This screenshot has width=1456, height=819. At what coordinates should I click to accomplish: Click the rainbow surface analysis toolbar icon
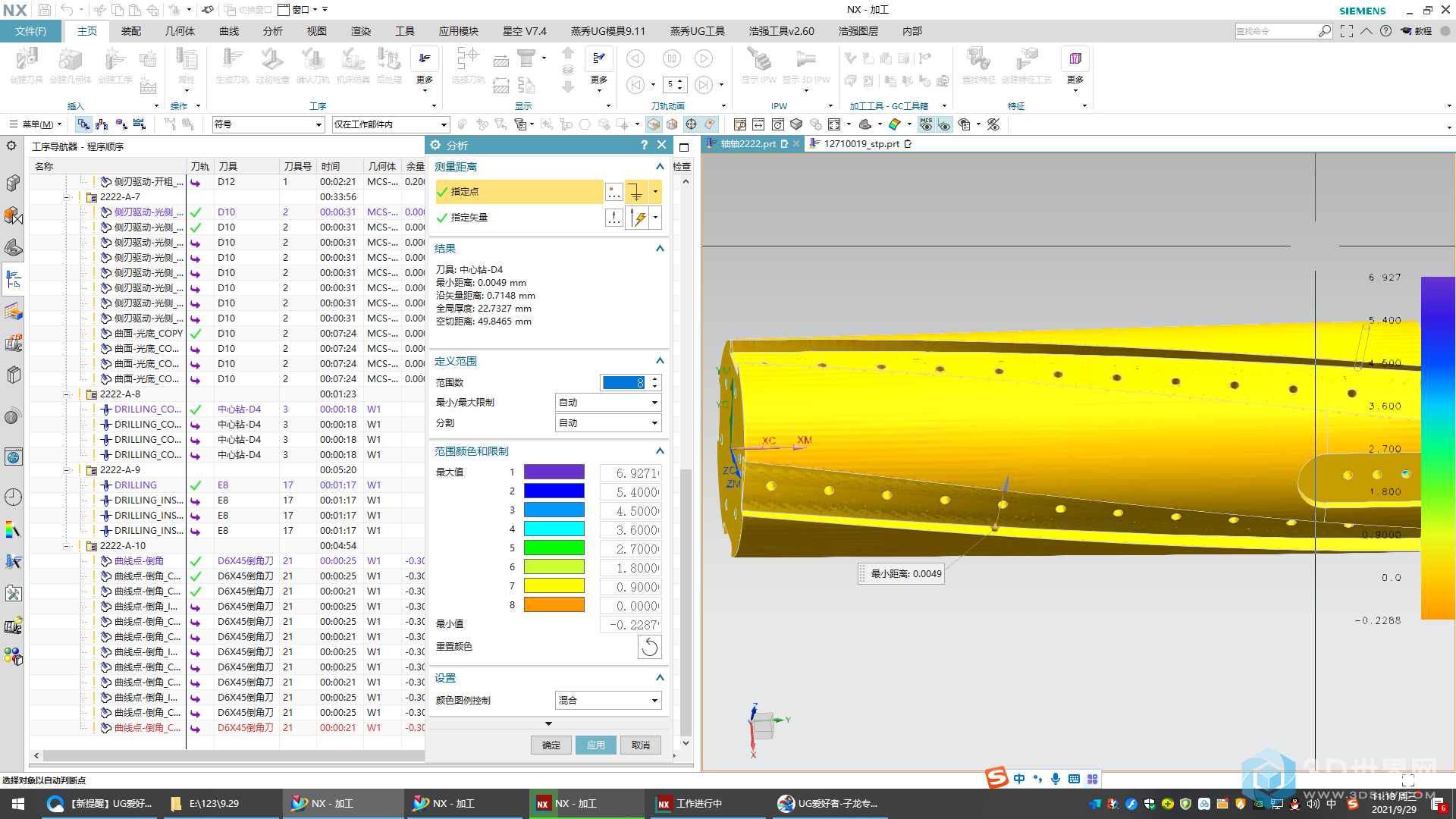(895, 124)
